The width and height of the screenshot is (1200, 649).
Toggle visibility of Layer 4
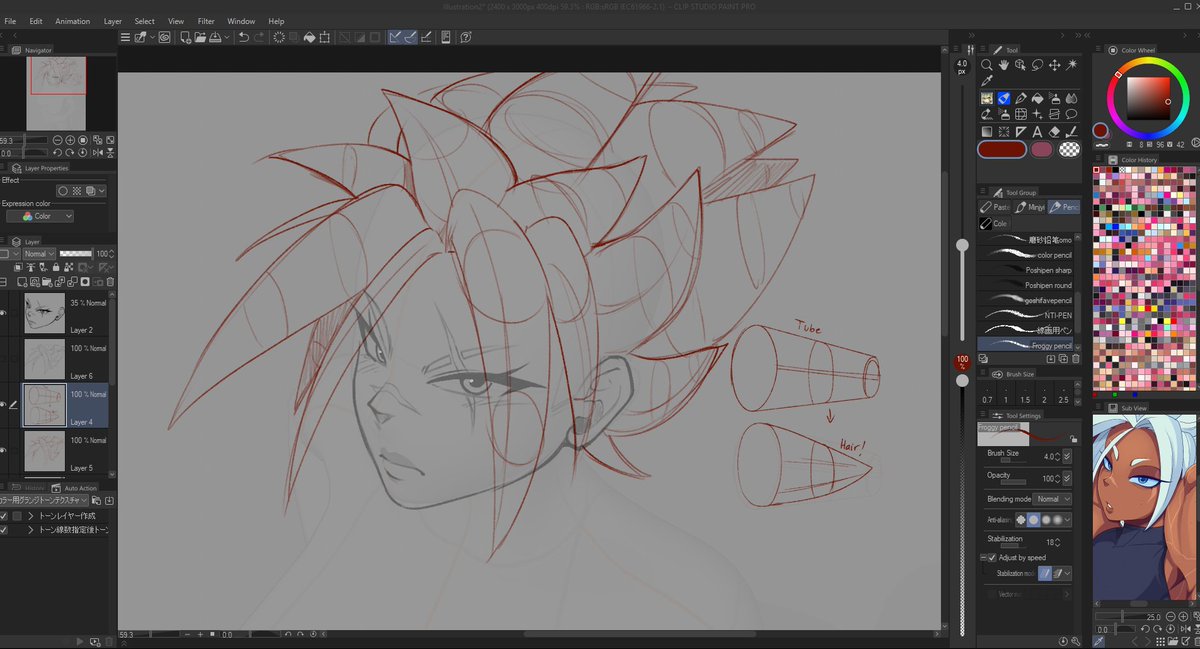coord(4,404)
